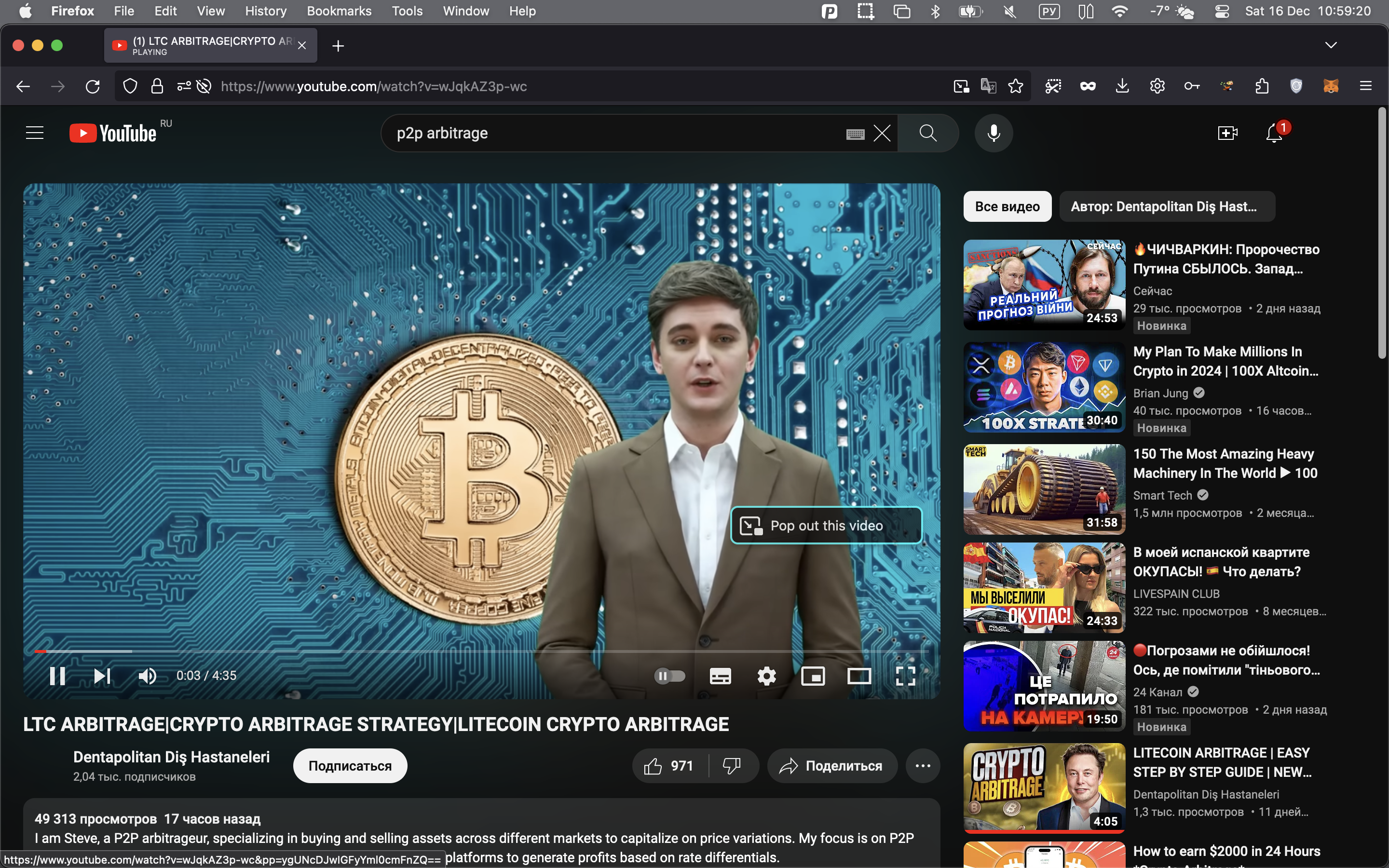Clear the search query with X icon
The image size is (1389, 868).
click(882, 133)
